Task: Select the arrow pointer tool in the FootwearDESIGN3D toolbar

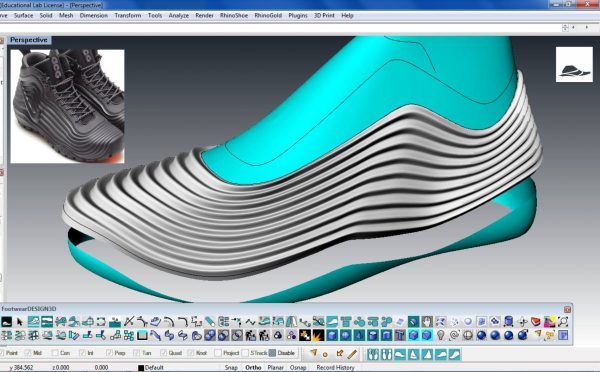Action: (20, 322)
